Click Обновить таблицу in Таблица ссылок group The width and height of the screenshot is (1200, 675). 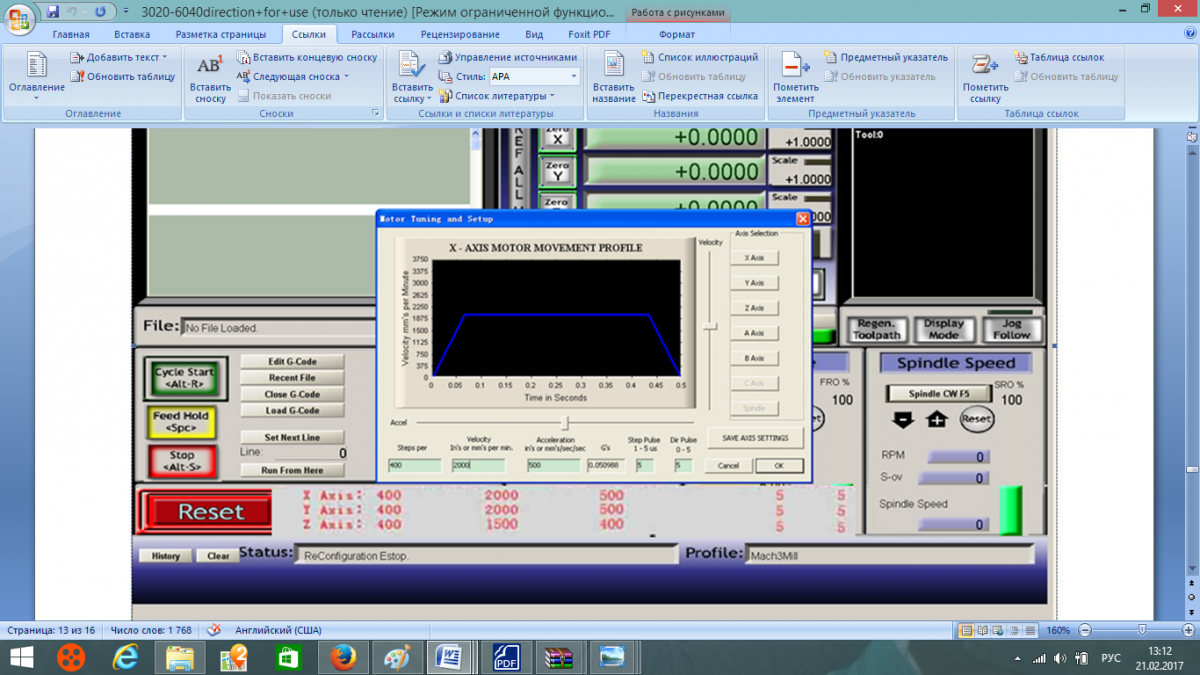1066,77
